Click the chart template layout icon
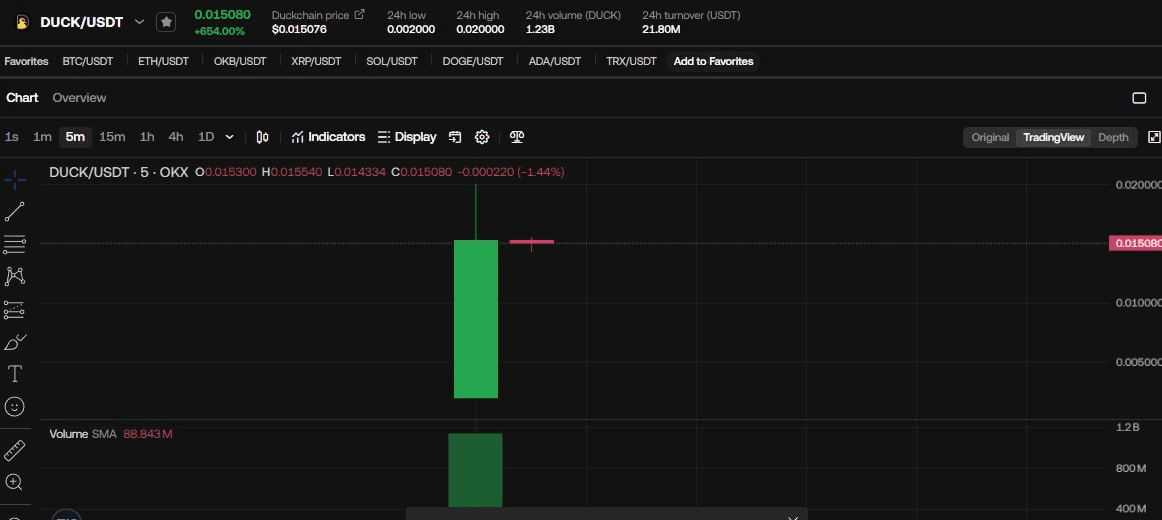This screenshot has width=1162, height=520. click(455, 137)
